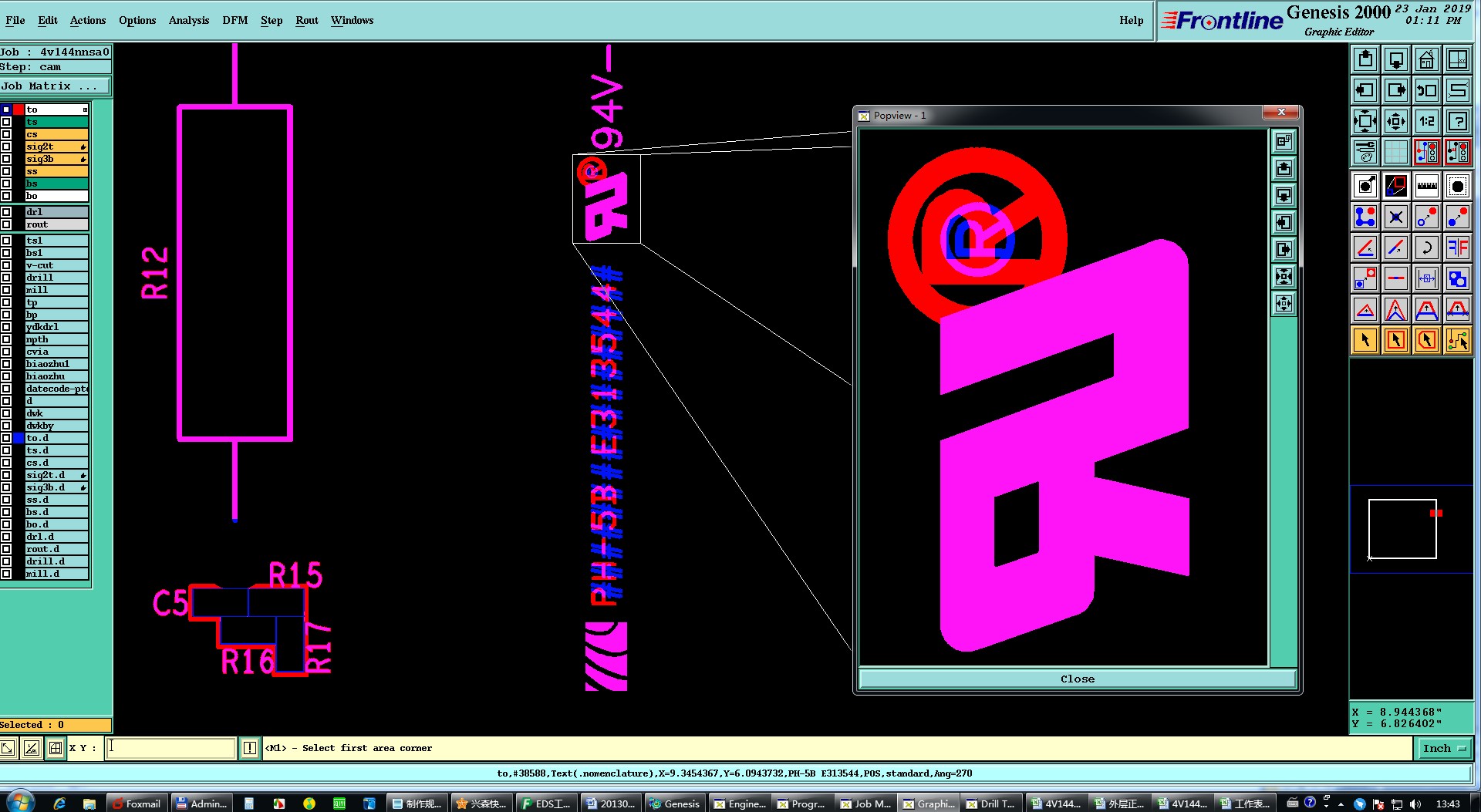
Task: Toggle display checkbox for layer sig2t
Action: click(6, 147)
